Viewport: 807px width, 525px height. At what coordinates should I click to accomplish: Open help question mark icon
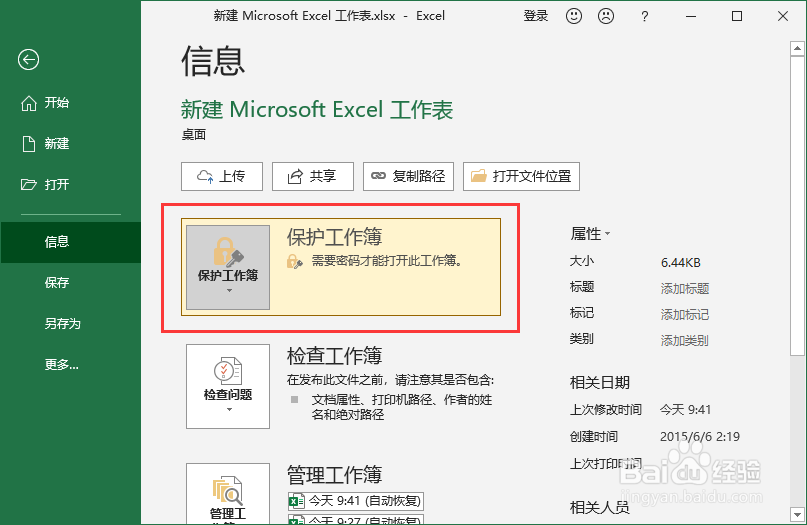[644, 16]
